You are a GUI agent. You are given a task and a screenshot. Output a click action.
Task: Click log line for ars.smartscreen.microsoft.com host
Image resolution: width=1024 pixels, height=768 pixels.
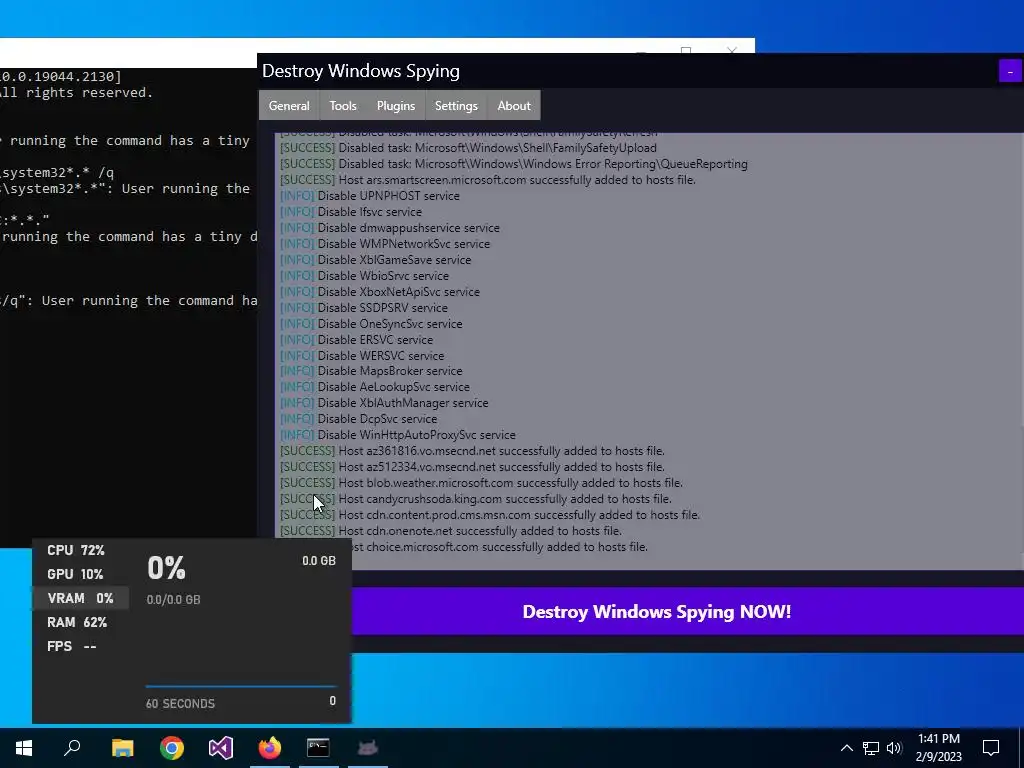click(488, 180)
